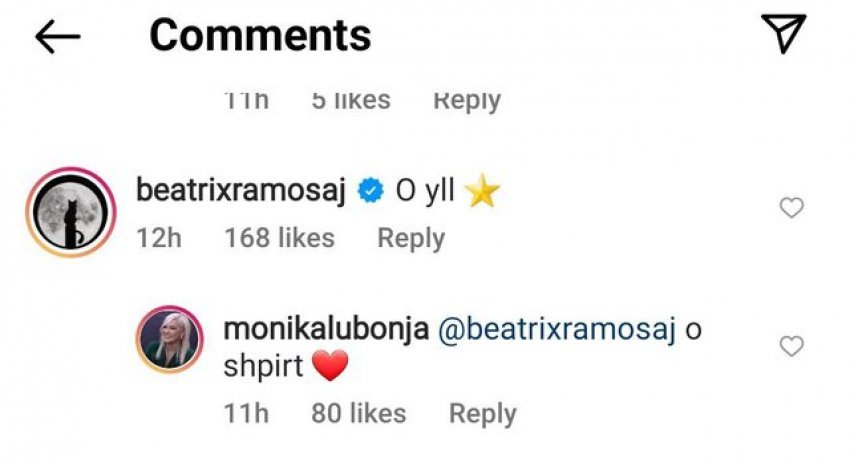850x462 pixels.
Task: Click the Comments page title
Action: pos(260,36)
